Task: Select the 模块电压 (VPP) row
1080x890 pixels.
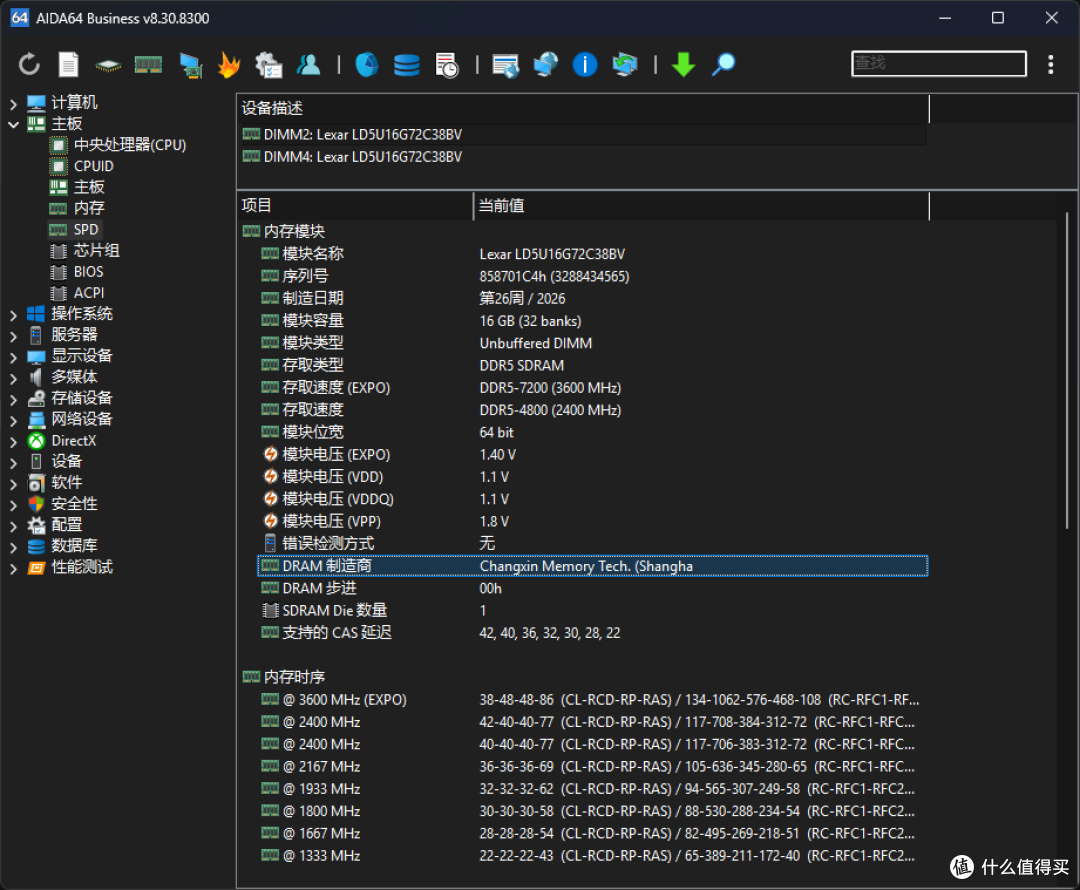Action: [x=592, y=521]
